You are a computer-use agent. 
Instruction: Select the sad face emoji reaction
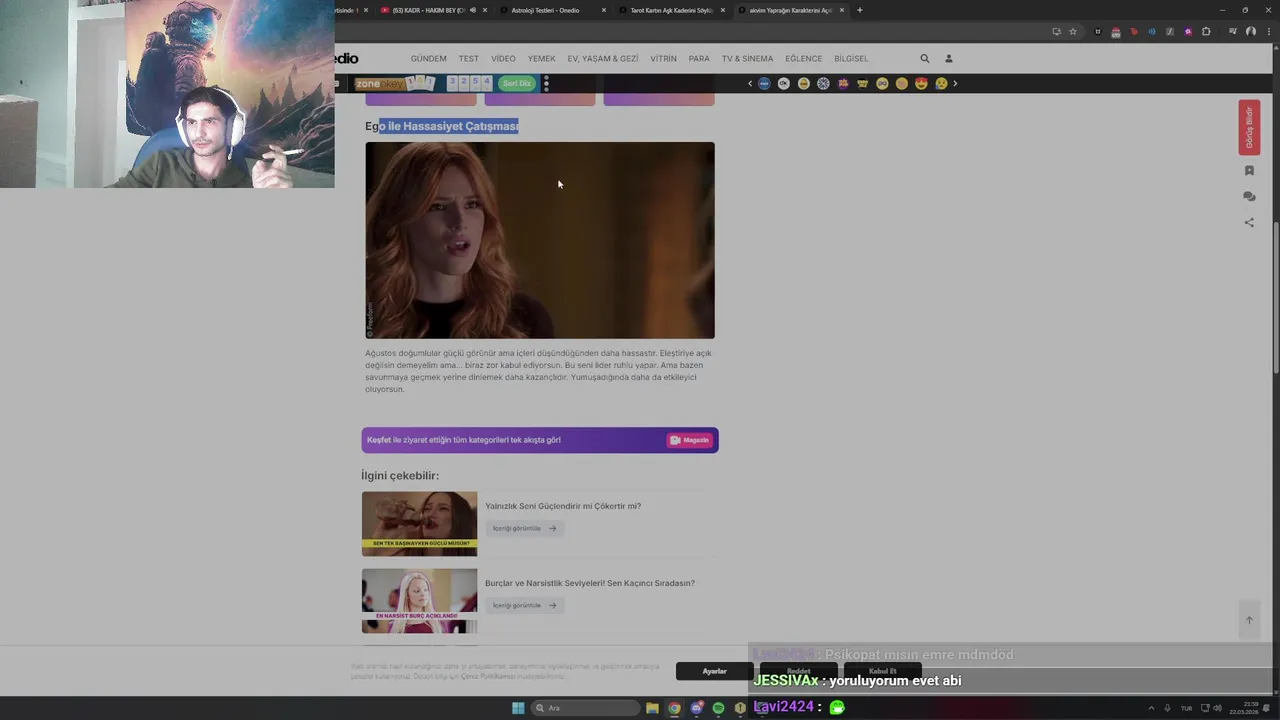pos(941,84)
